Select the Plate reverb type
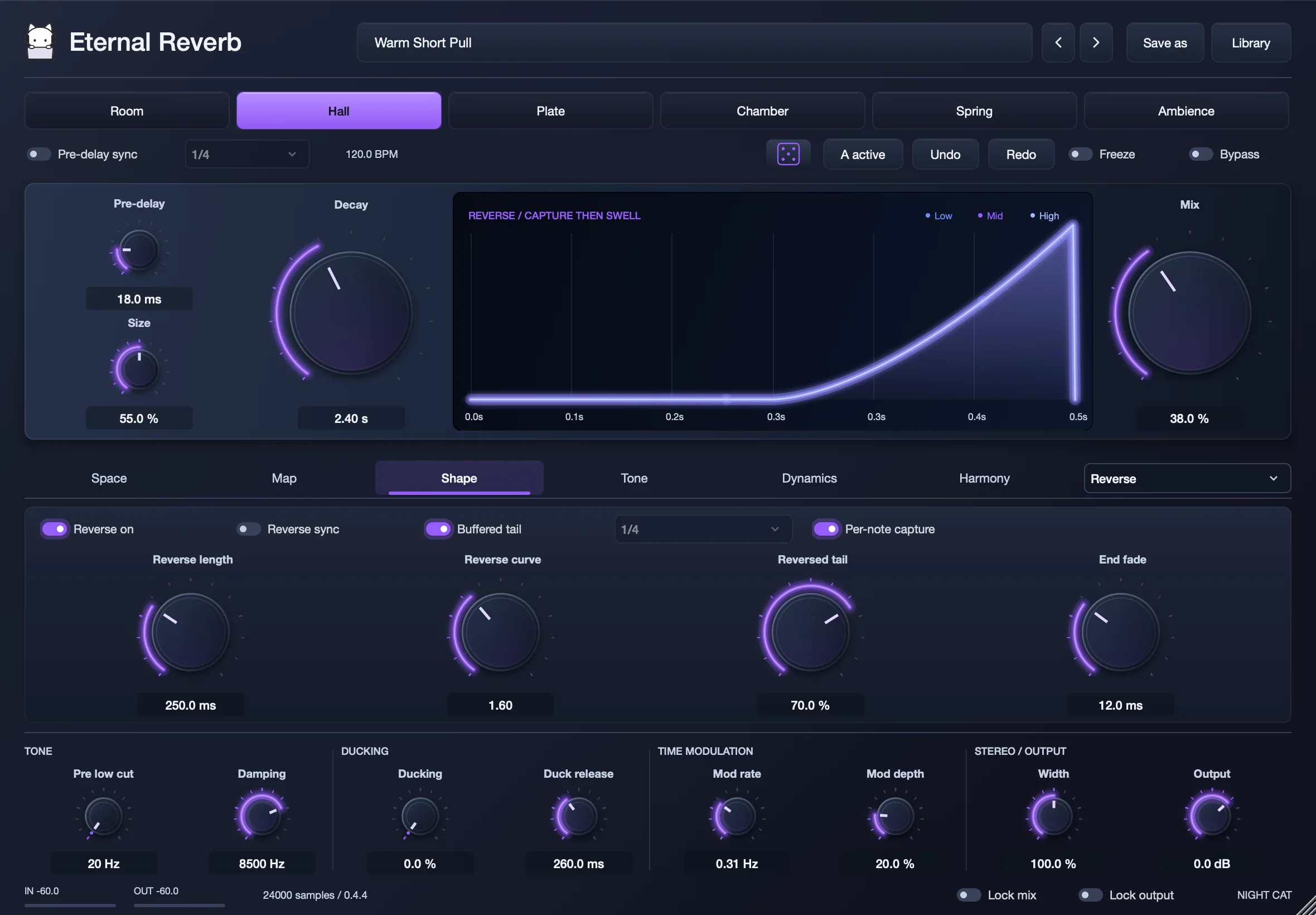 coord(550,110)
